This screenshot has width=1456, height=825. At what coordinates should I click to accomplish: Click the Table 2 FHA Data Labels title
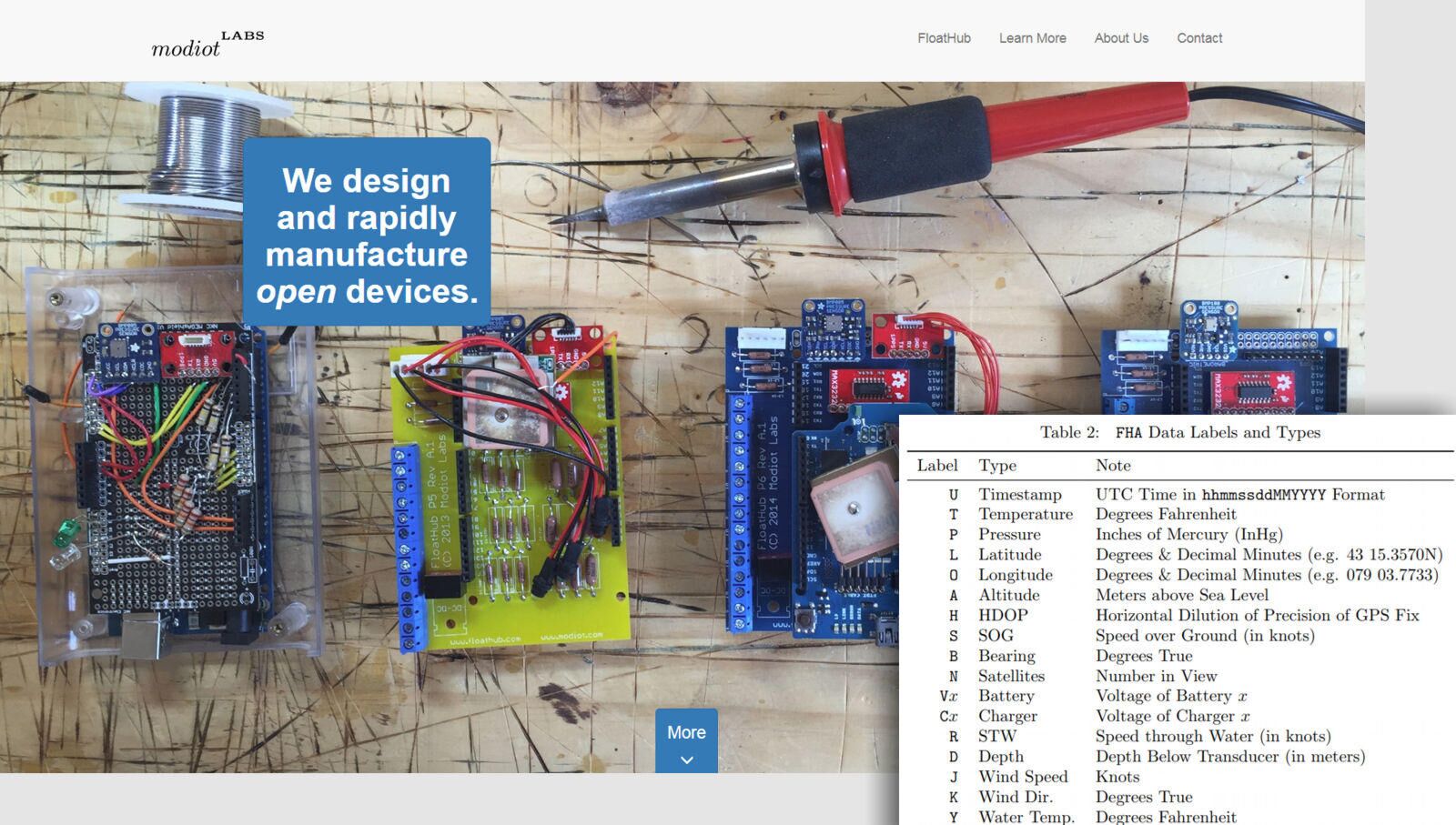1179,432
